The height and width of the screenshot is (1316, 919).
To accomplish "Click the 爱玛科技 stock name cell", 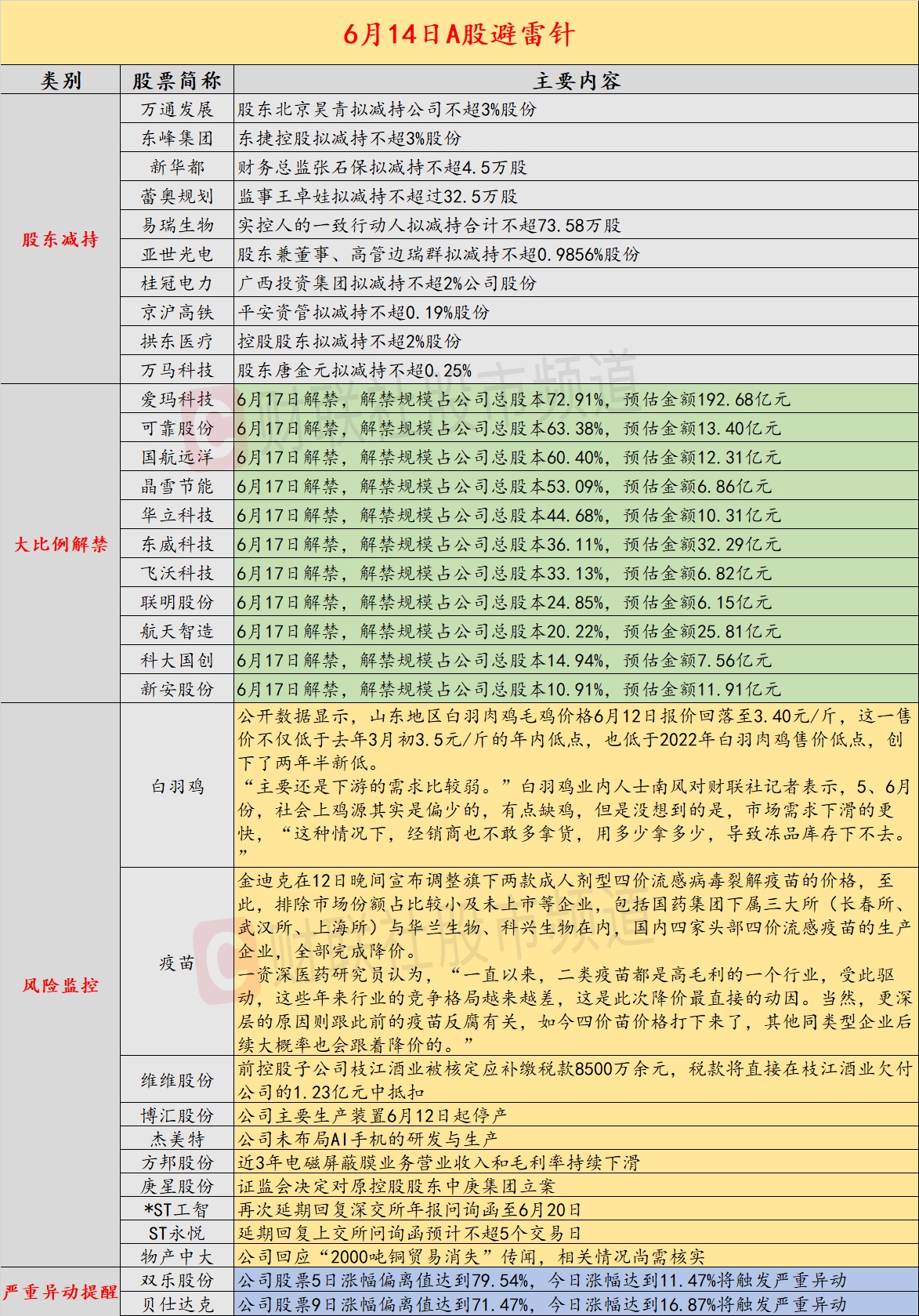I will click(177, 399).
